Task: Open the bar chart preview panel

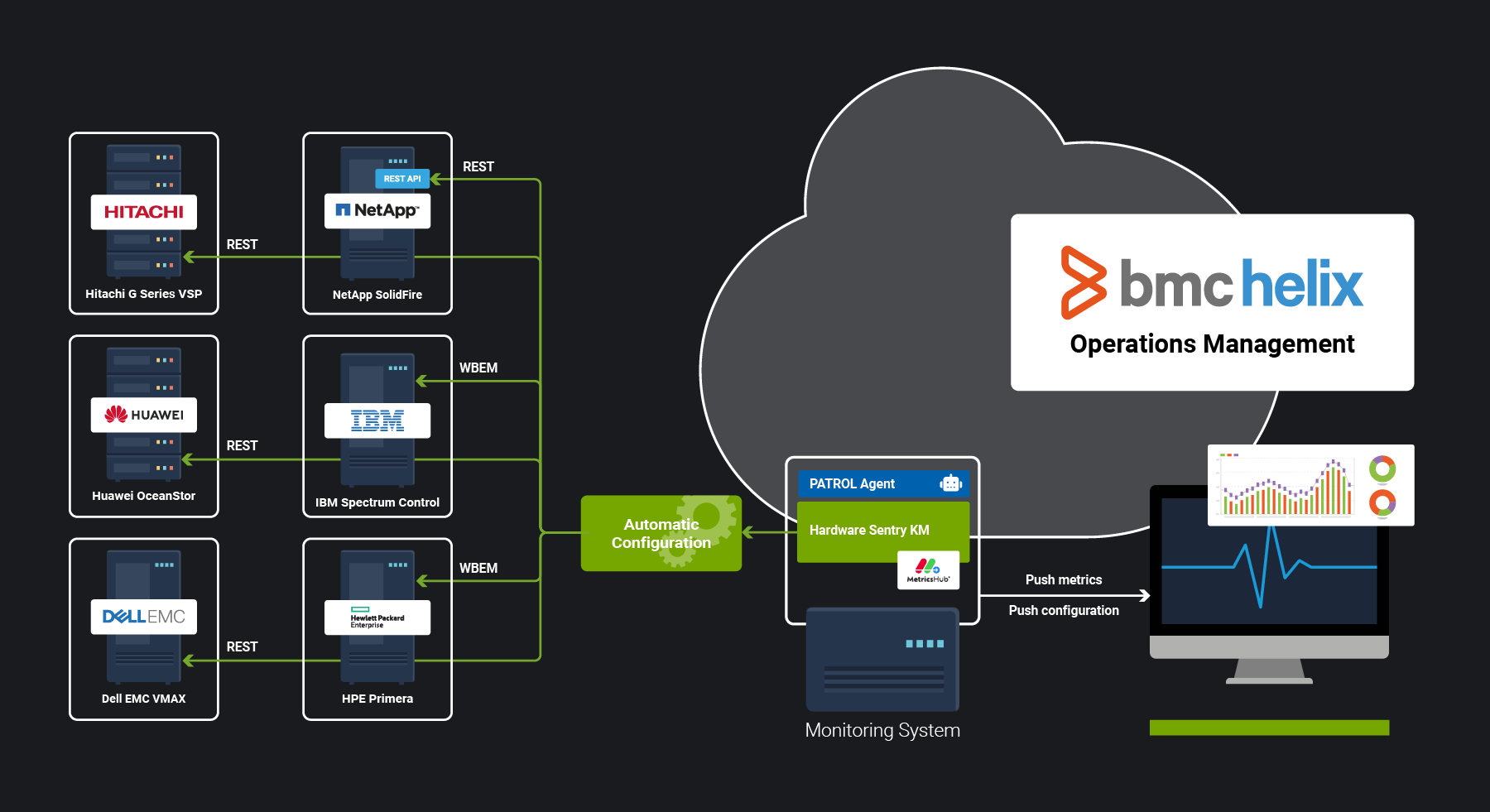Action: point(1310,485)
